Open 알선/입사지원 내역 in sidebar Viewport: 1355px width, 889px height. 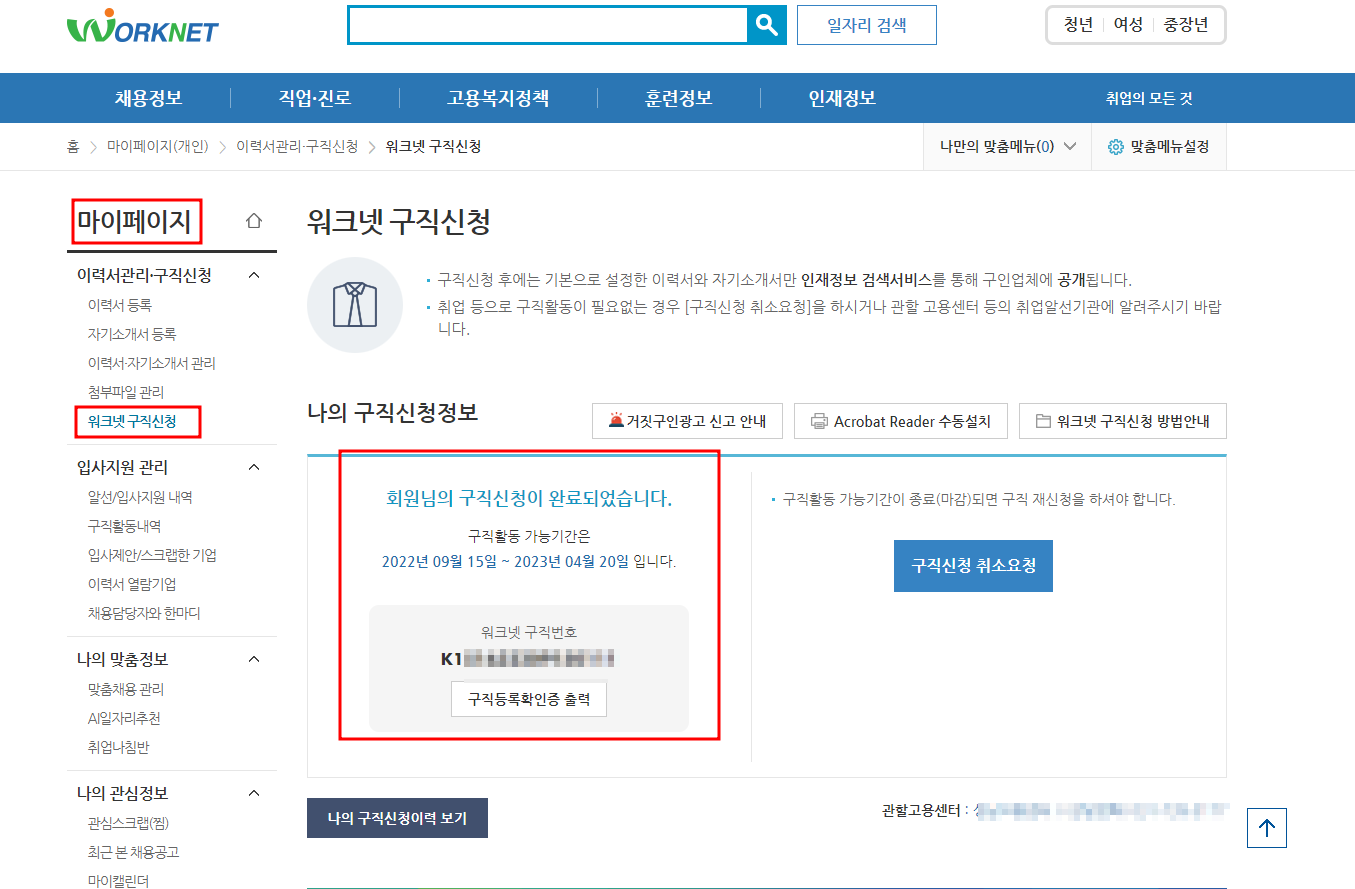140,497
